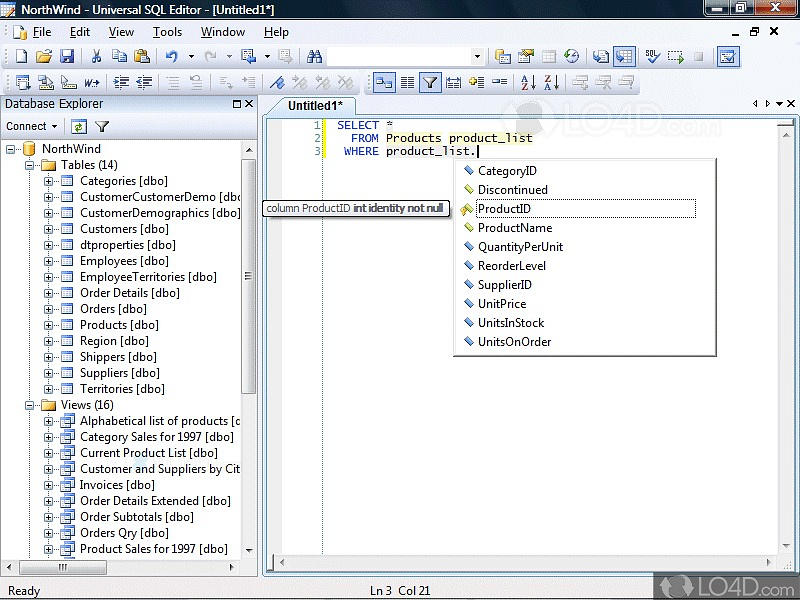Toggle the Database Explorer filter funnel

click(x=102, y=127)
